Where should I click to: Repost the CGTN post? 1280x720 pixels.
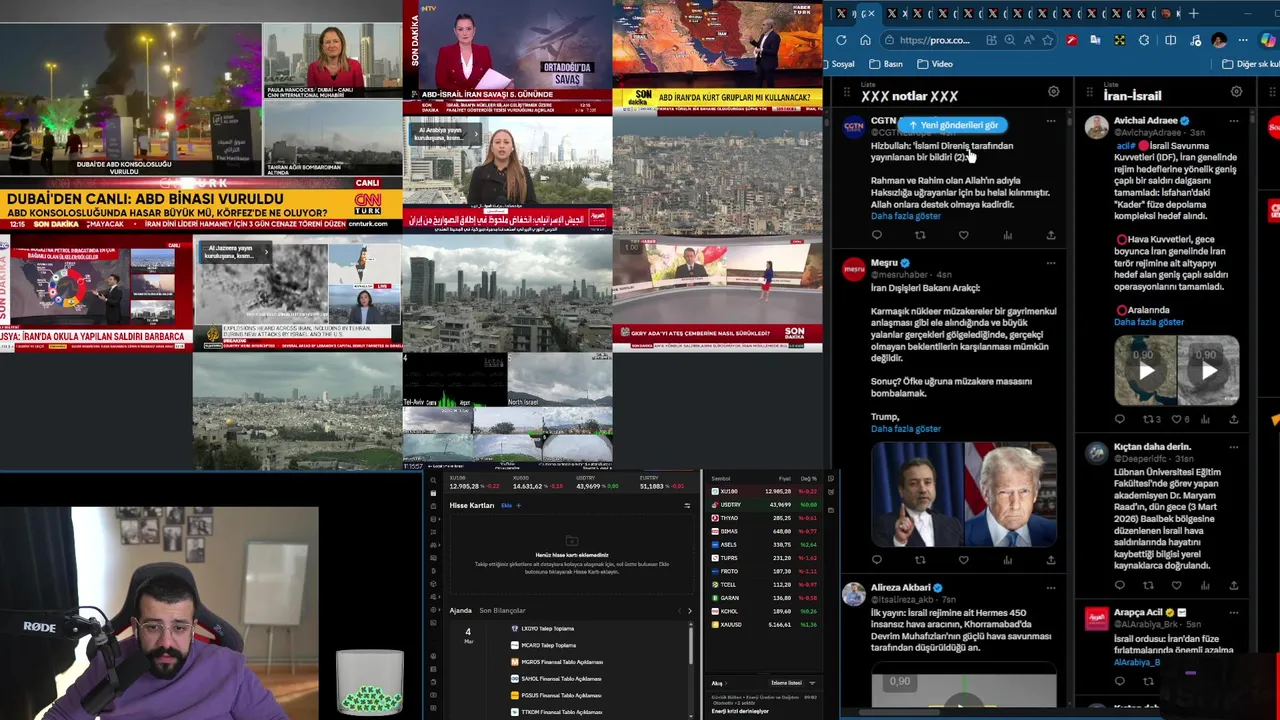[x=920, y=235]
